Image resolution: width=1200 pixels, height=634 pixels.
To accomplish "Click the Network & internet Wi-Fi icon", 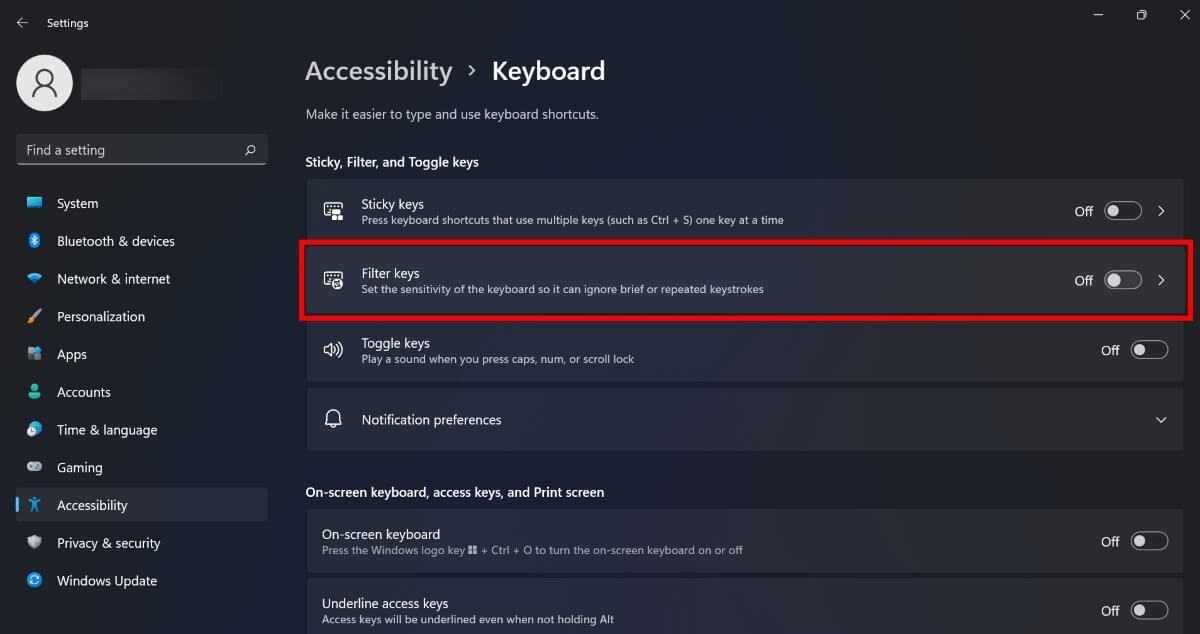I will tap(34, 279).
